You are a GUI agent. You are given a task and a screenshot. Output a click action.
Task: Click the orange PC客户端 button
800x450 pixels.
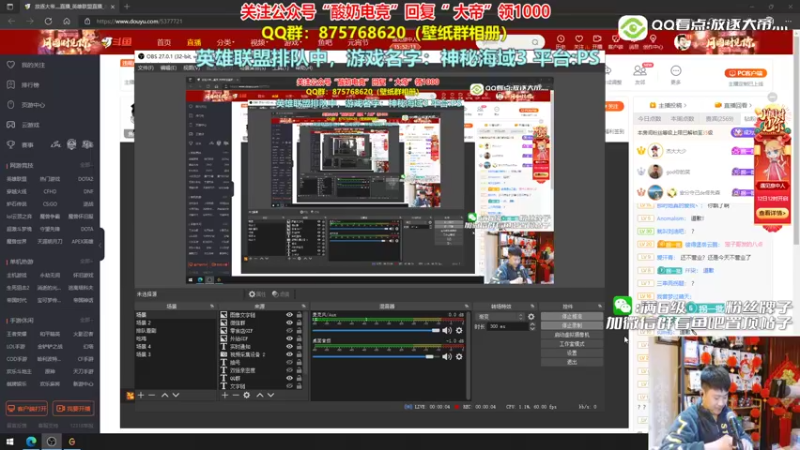point(745,73)
